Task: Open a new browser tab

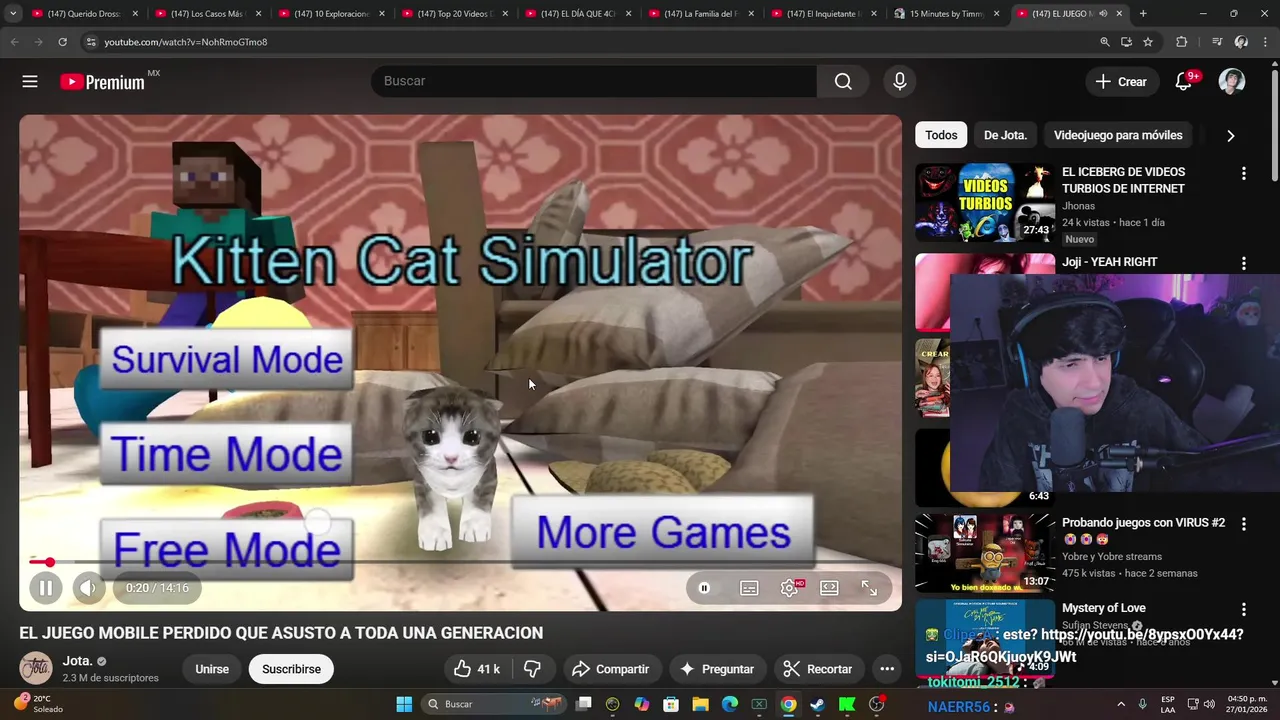Action: click(x=1143, y=14)
